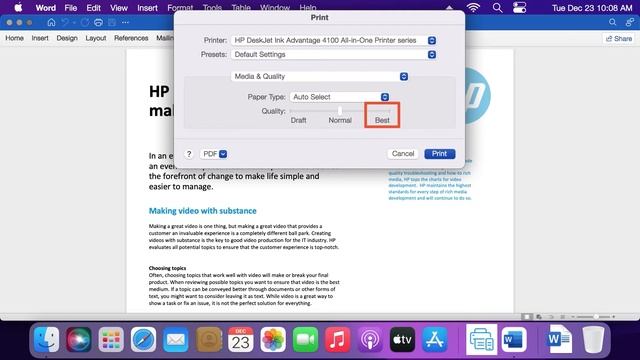Open the Insert menu in the menu bar
Image resolution: width=640 pixels, height=360 pixels.
coord(147,8)
